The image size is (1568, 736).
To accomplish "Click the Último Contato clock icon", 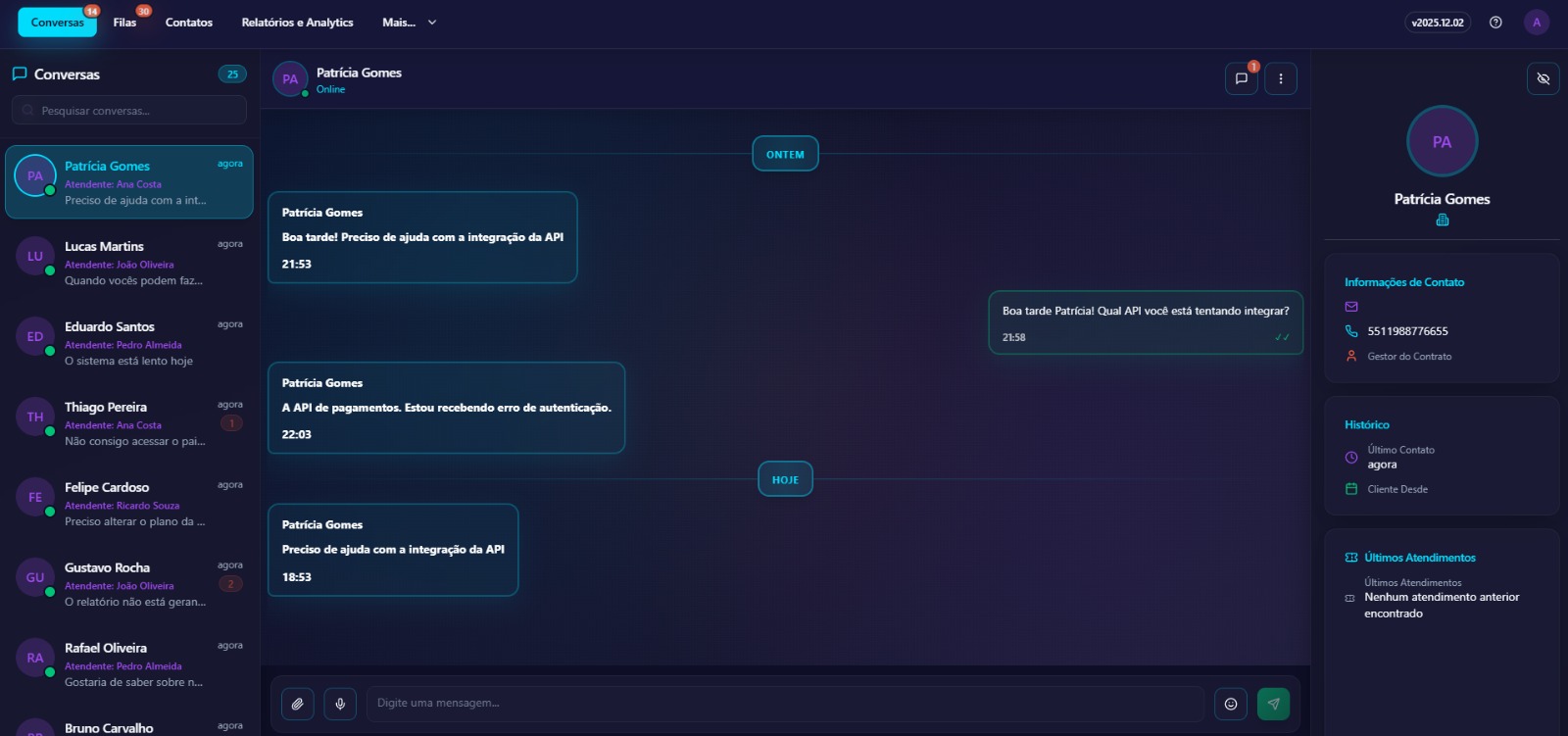I will click(x=1351, y=457).
